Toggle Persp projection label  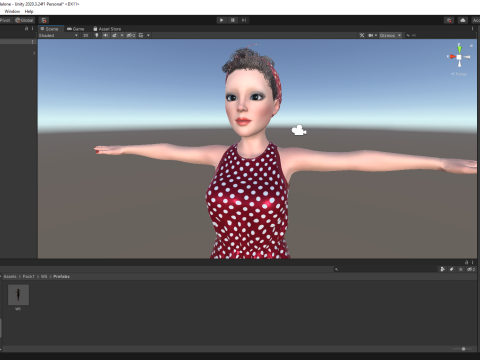[x=459, y=74]
